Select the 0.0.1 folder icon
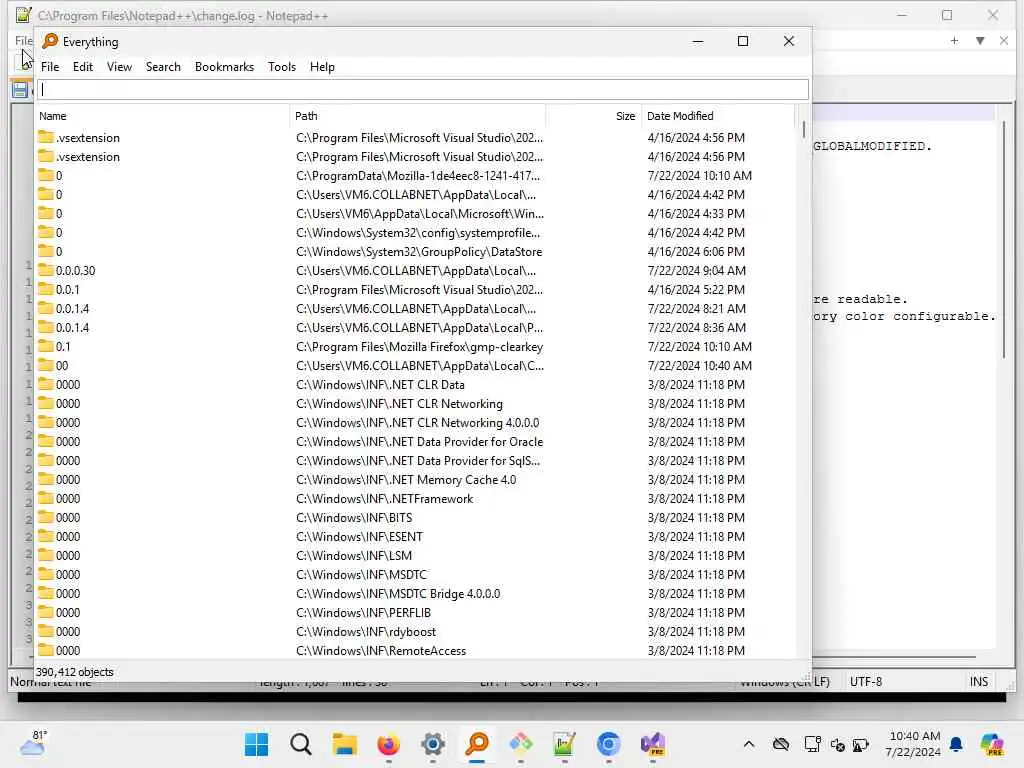Image resolution: width=1024 pixels, height=768 pixels. pos(46,289)
